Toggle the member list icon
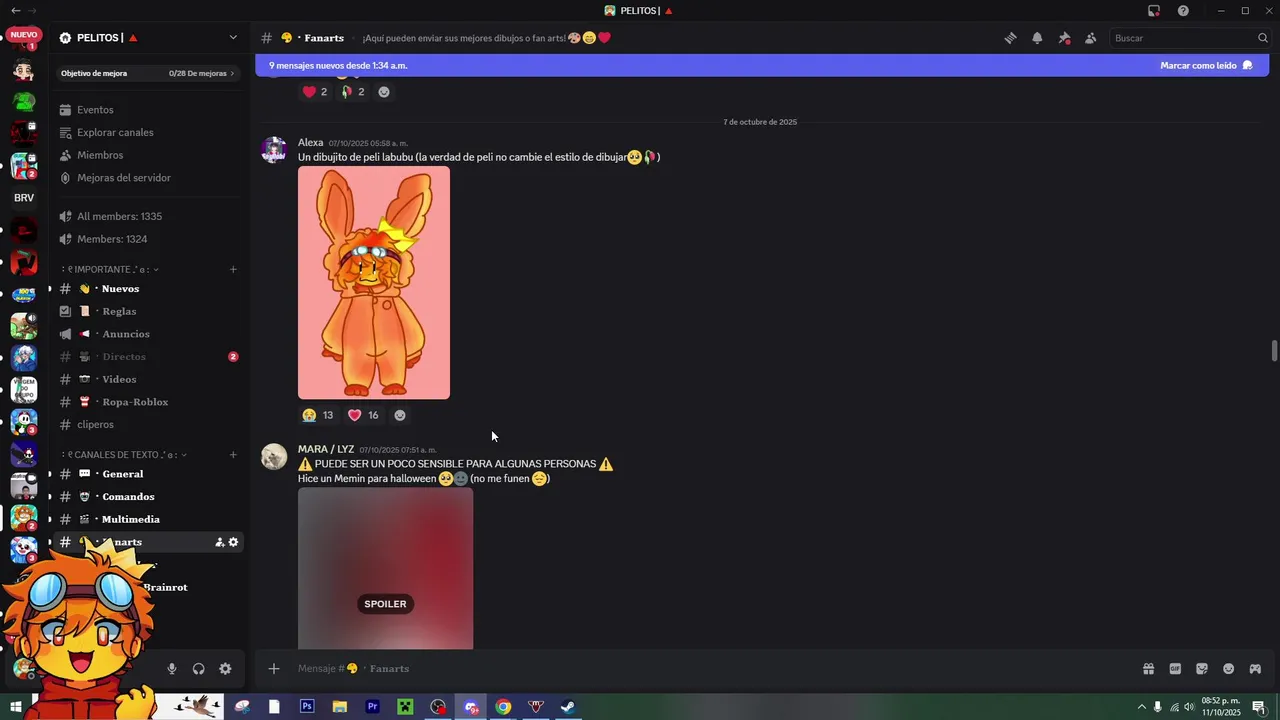1280x720 pixels. [x=1090, y=38]
